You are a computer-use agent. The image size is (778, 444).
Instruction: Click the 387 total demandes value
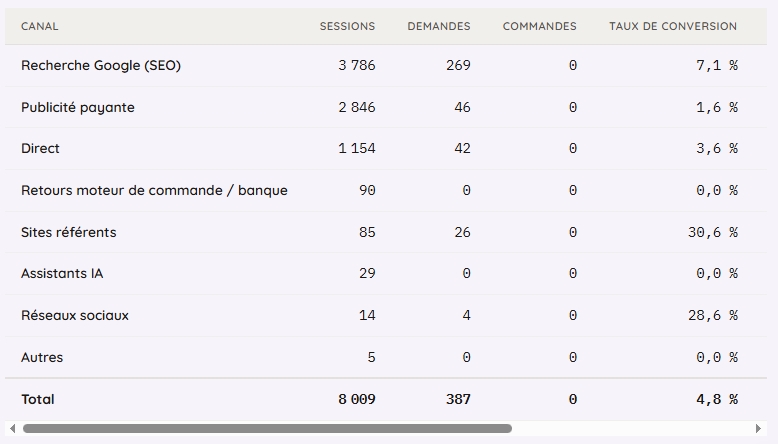coord(458,399)
